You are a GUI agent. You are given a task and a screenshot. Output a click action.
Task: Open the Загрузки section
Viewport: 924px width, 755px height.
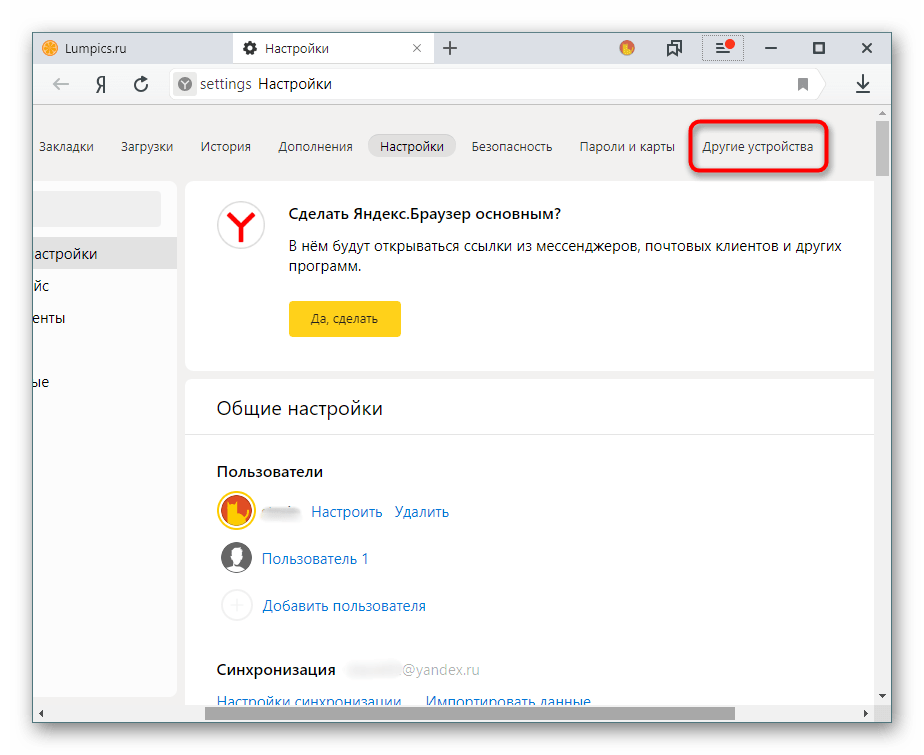tap(147, 147)
